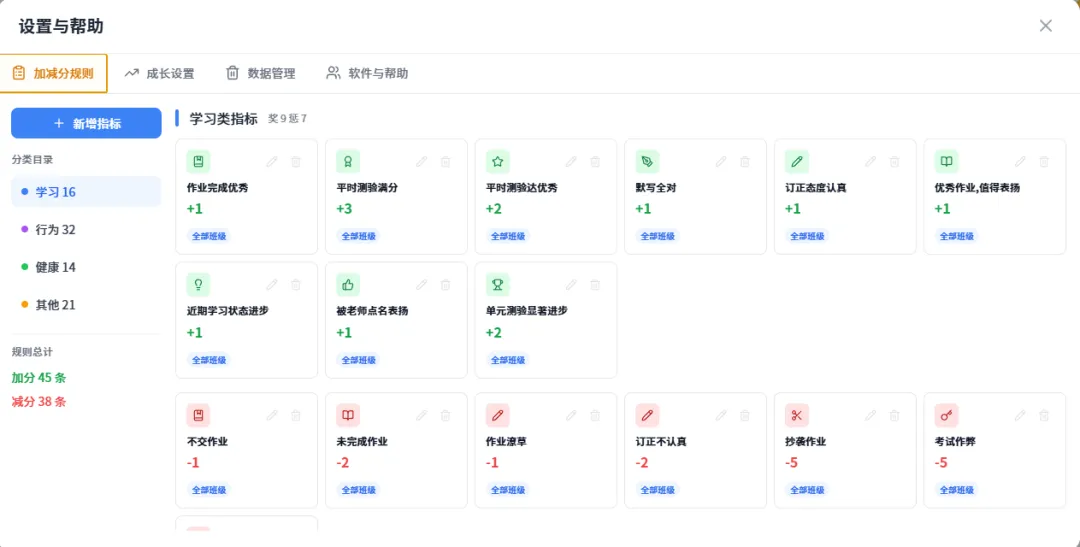
Task: Edit the 单元测验显著进步 rule
Action: [x=571, y=285]
